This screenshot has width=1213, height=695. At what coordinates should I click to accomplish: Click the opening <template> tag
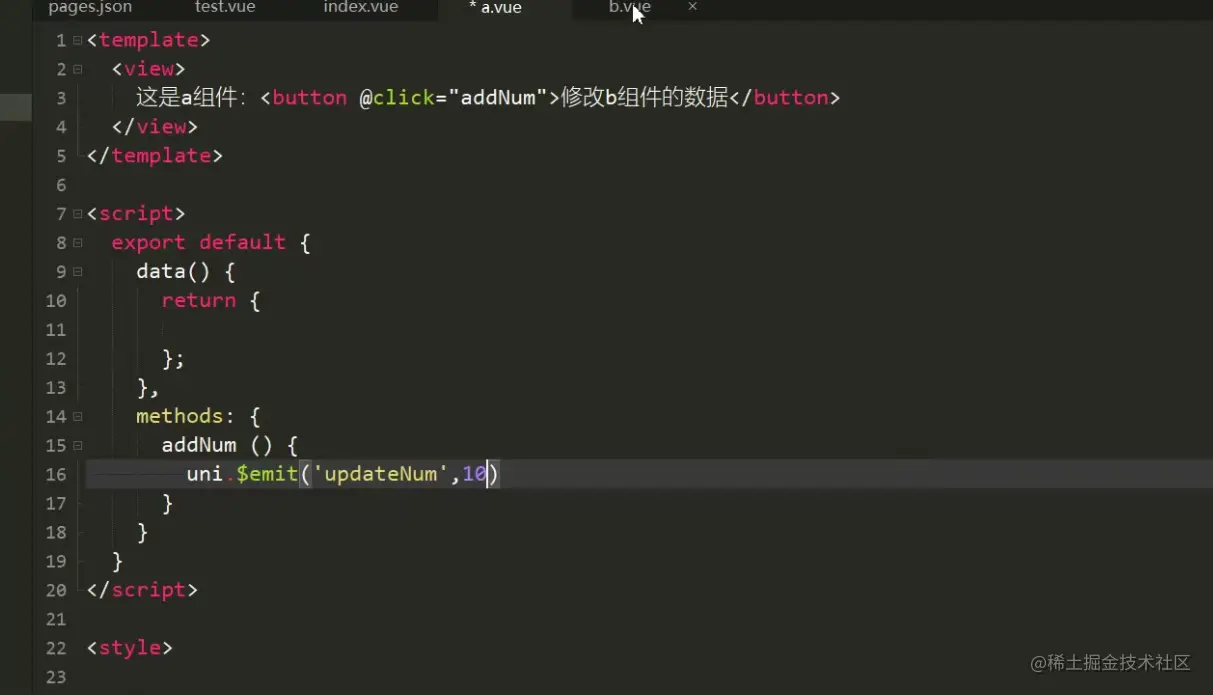tap(149, 40)
